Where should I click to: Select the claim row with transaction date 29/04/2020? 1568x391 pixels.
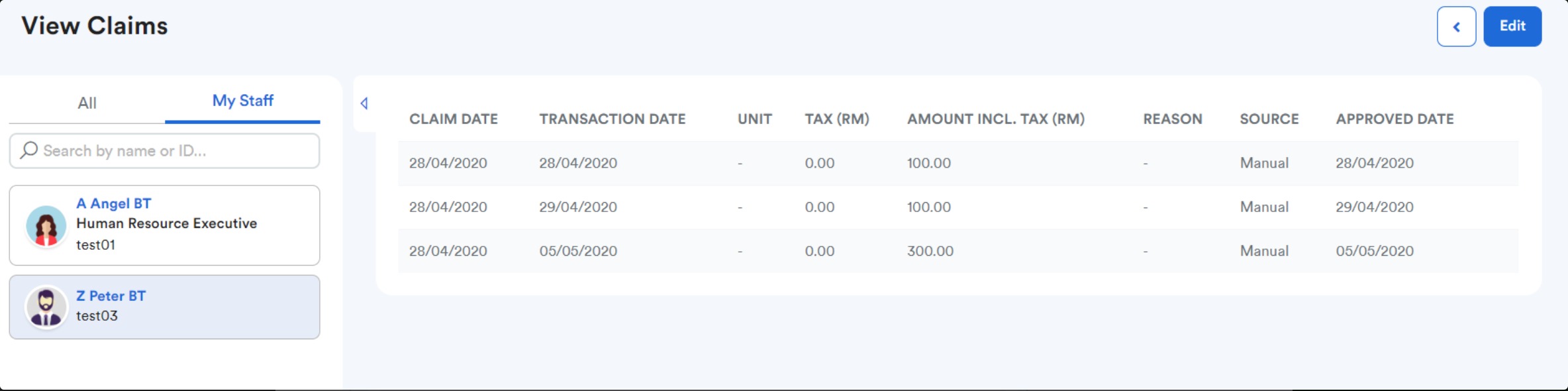point(958,207)
